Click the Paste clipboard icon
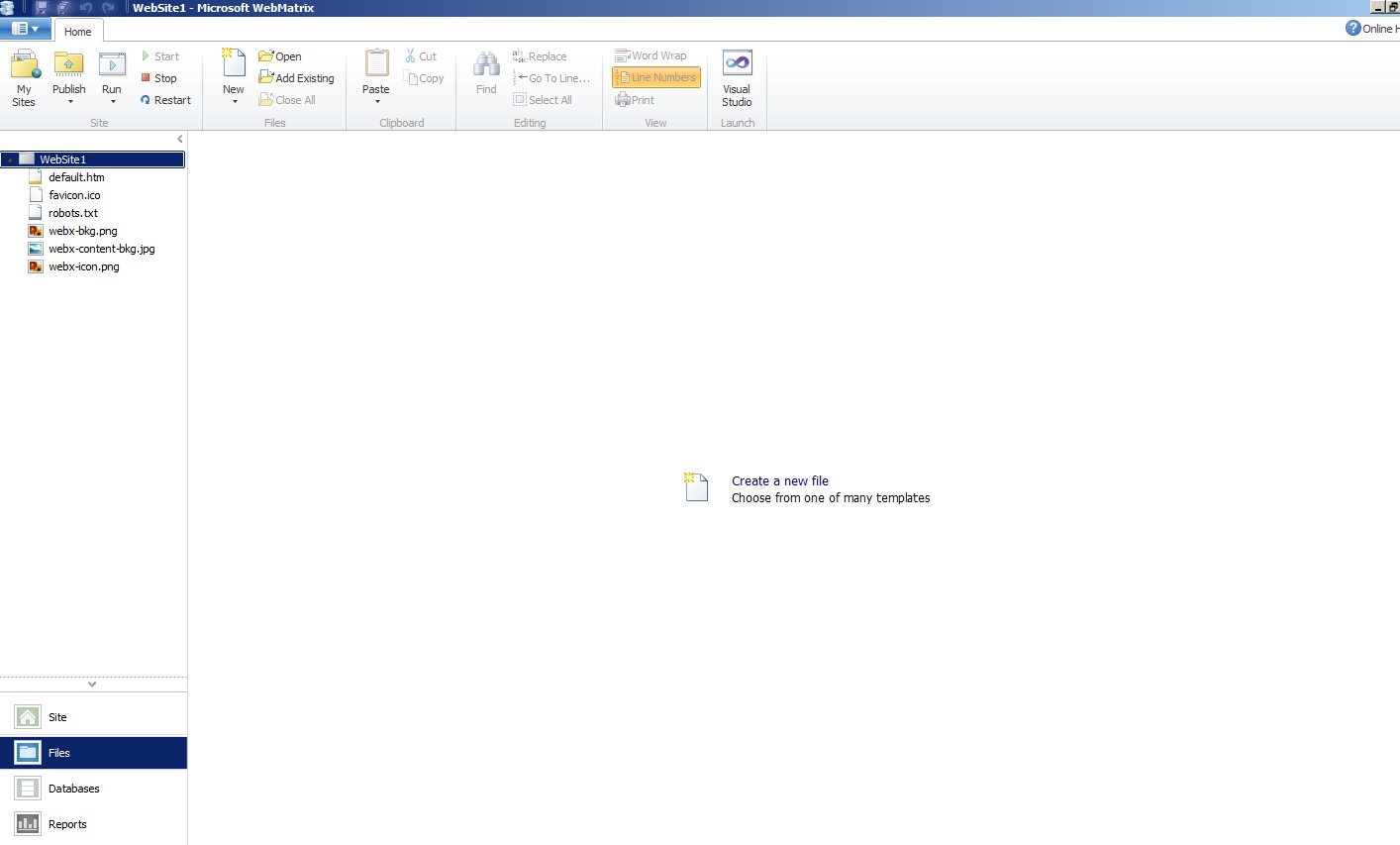 (x=376, y=63)
